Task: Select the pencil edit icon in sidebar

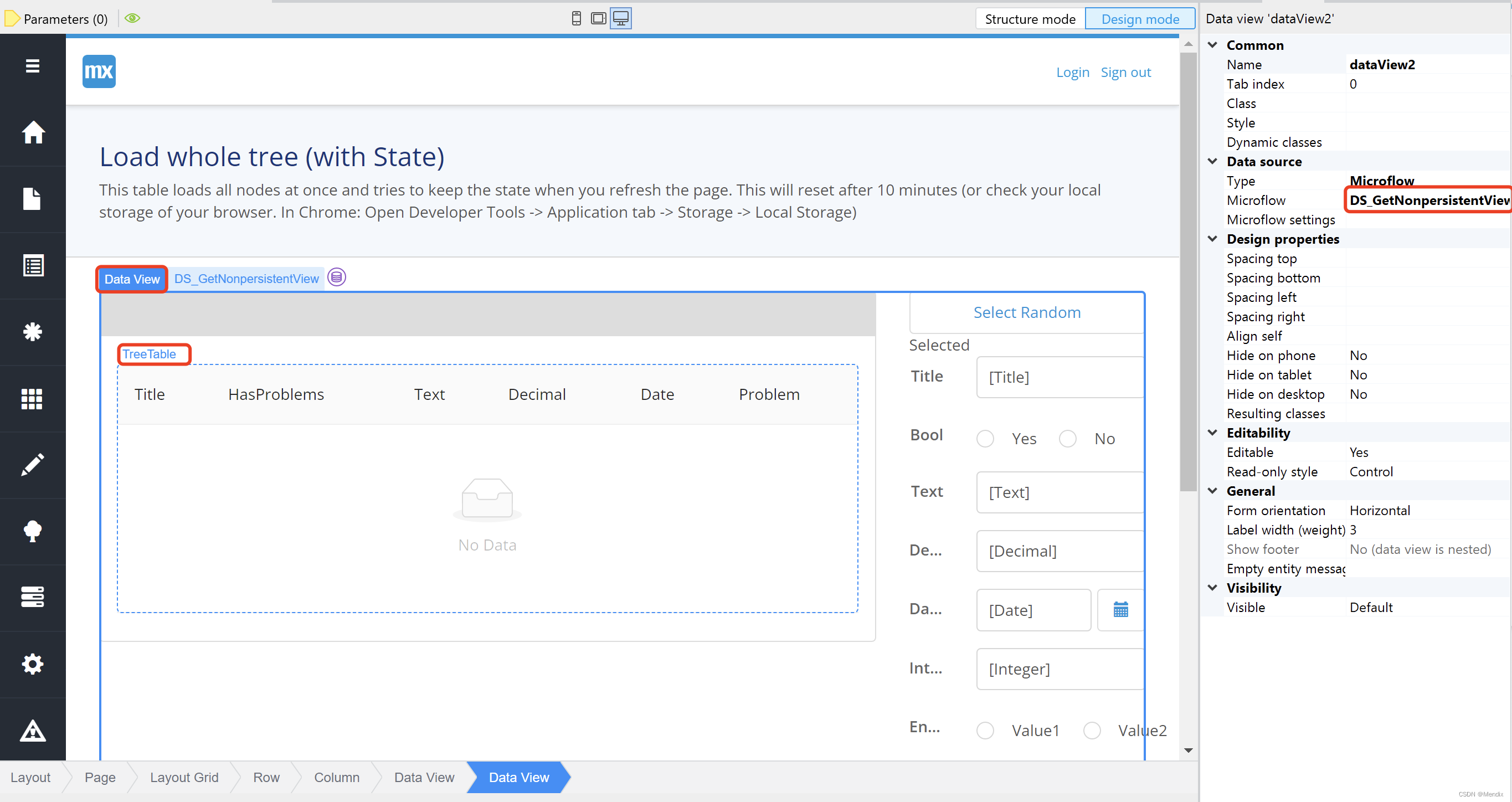Action: [x=33, y=464]
